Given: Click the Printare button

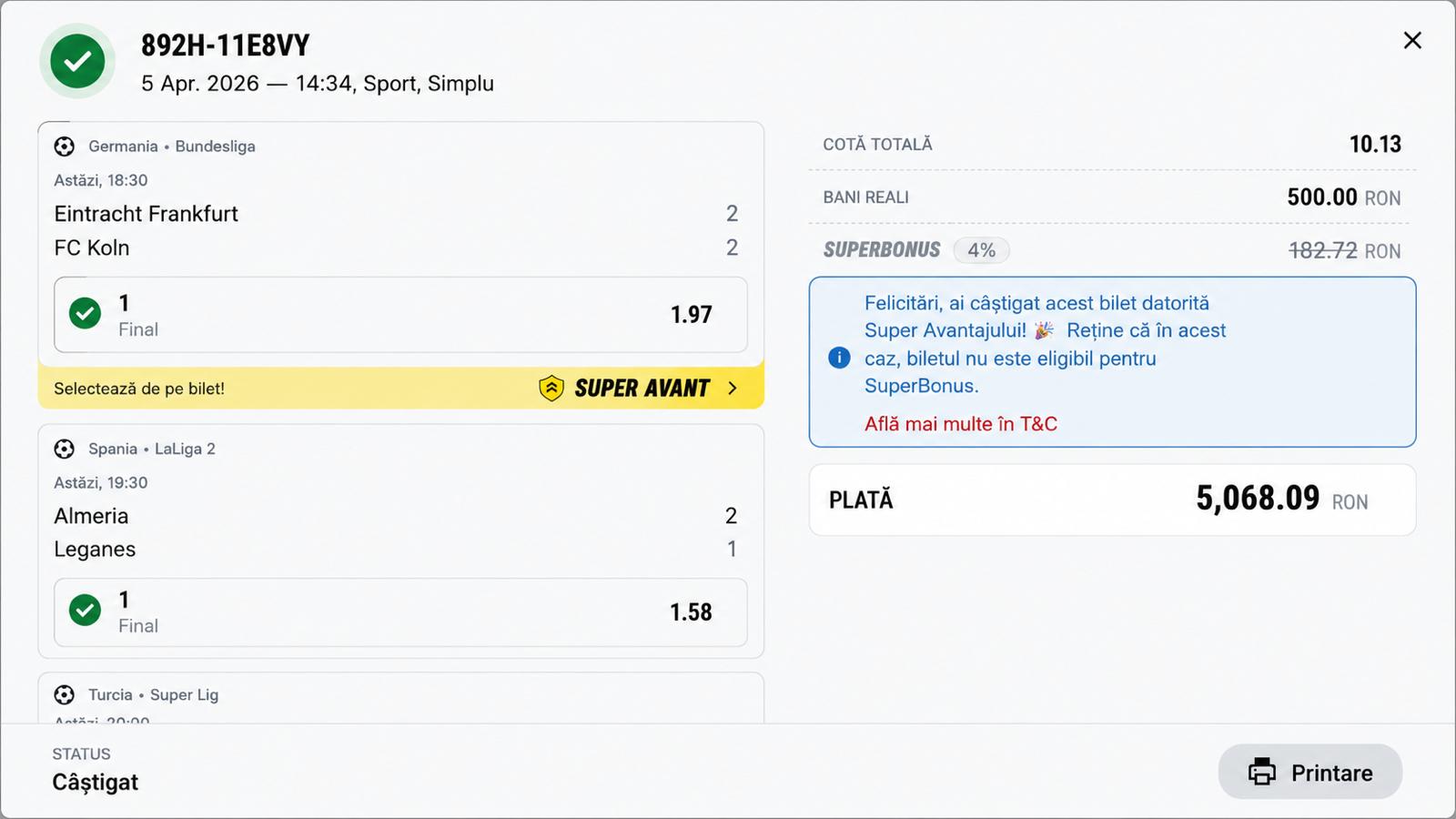Looking at the screenshot, I should (1310, 772).
